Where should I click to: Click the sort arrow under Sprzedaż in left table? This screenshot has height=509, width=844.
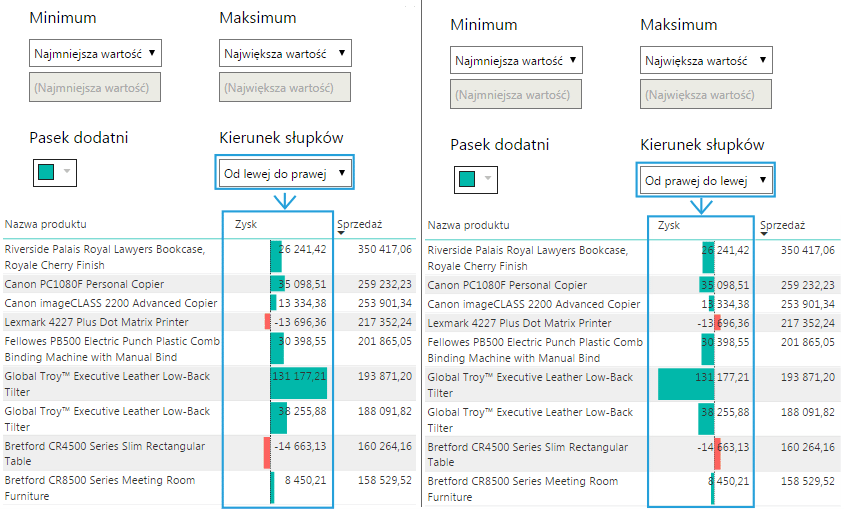tap(342, 233)
